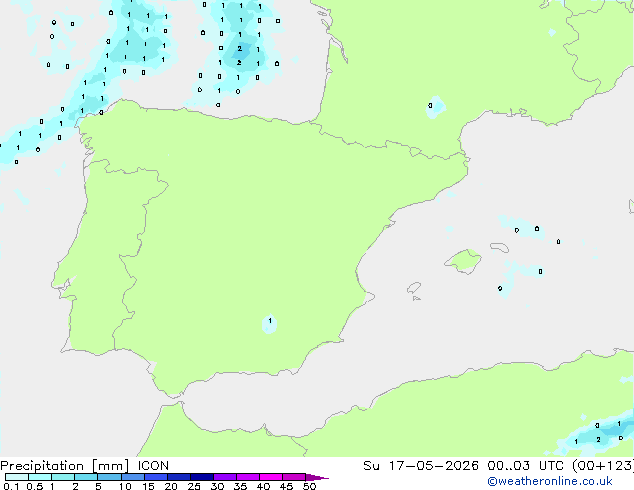
Task: Select the 30–35 mm purple legend swatch
Action: tap(225, 477)
